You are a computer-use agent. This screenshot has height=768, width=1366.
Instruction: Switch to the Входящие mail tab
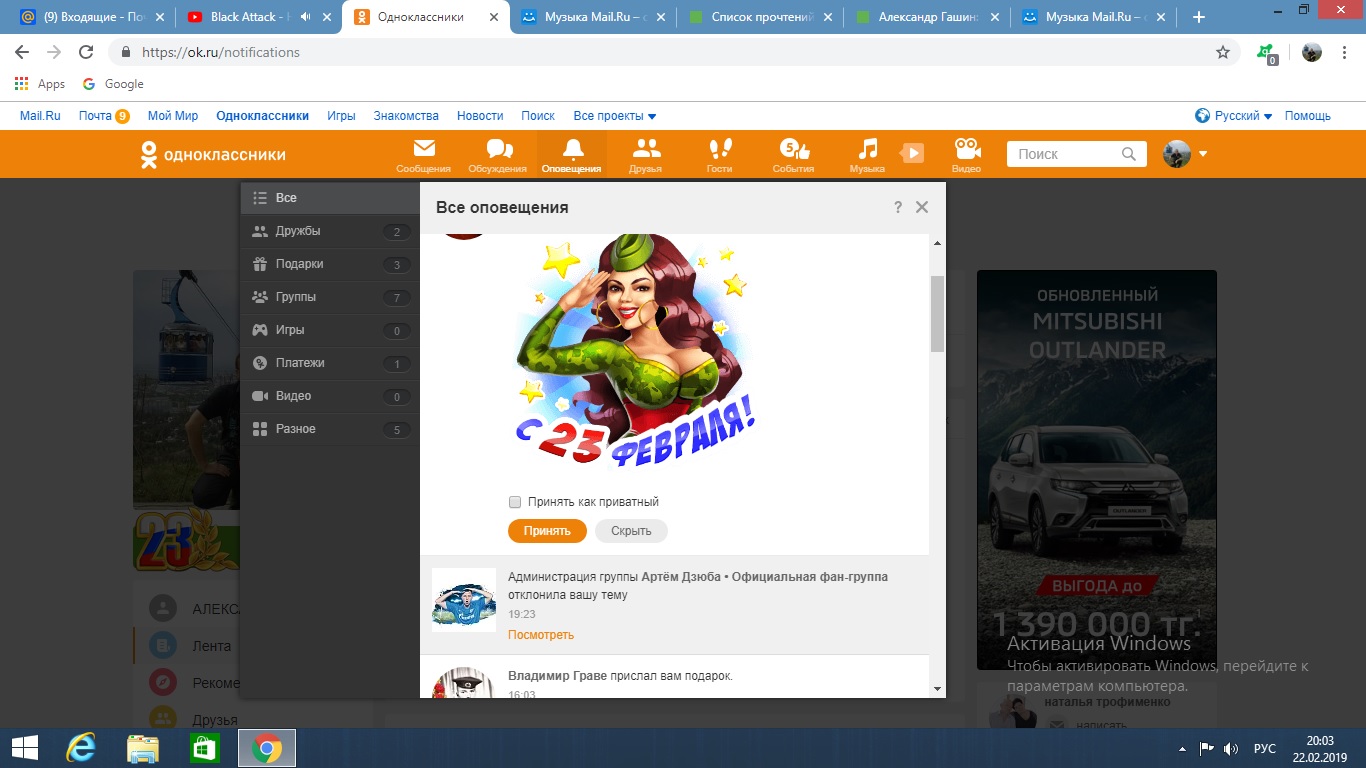(x=90, y=17)
